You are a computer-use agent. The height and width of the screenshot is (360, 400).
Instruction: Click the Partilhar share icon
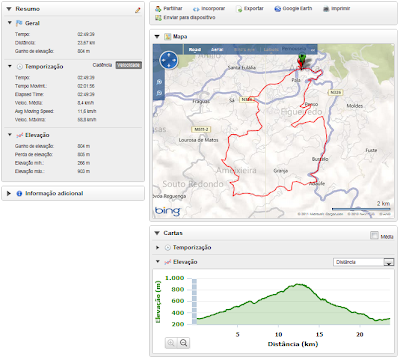click(x=158, y=9)
